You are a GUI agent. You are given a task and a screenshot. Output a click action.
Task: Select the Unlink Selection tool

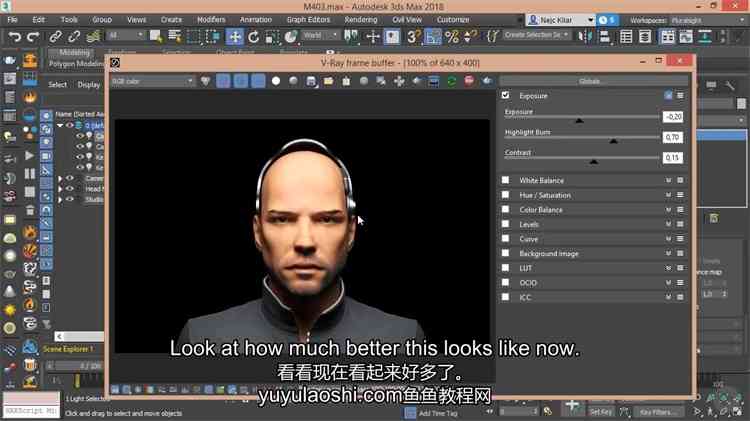click(74, 36)
